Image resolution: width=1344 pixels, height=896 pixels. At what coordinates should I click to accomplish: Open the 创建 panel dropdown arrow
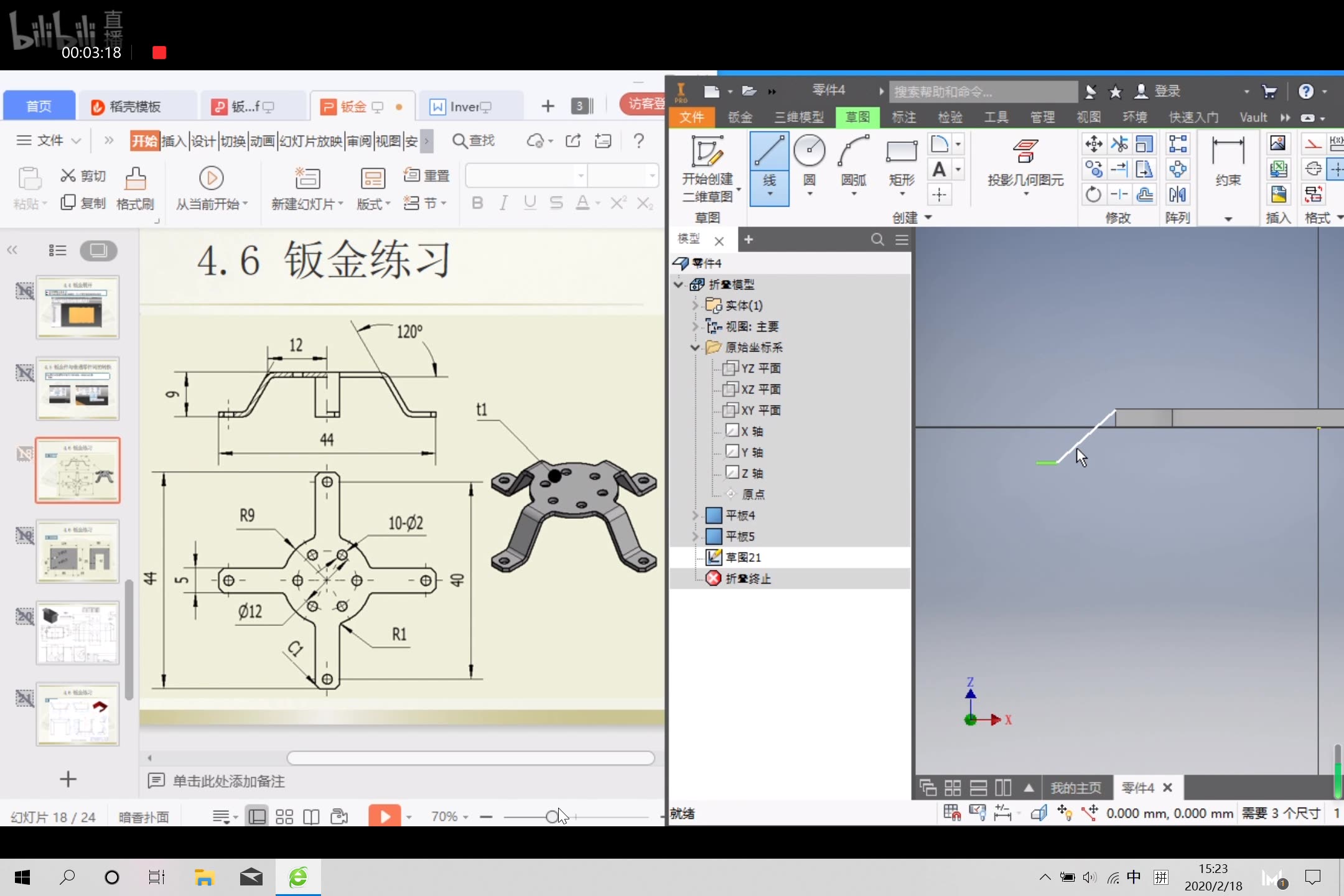pyautogui.click(x=929, y=217)
